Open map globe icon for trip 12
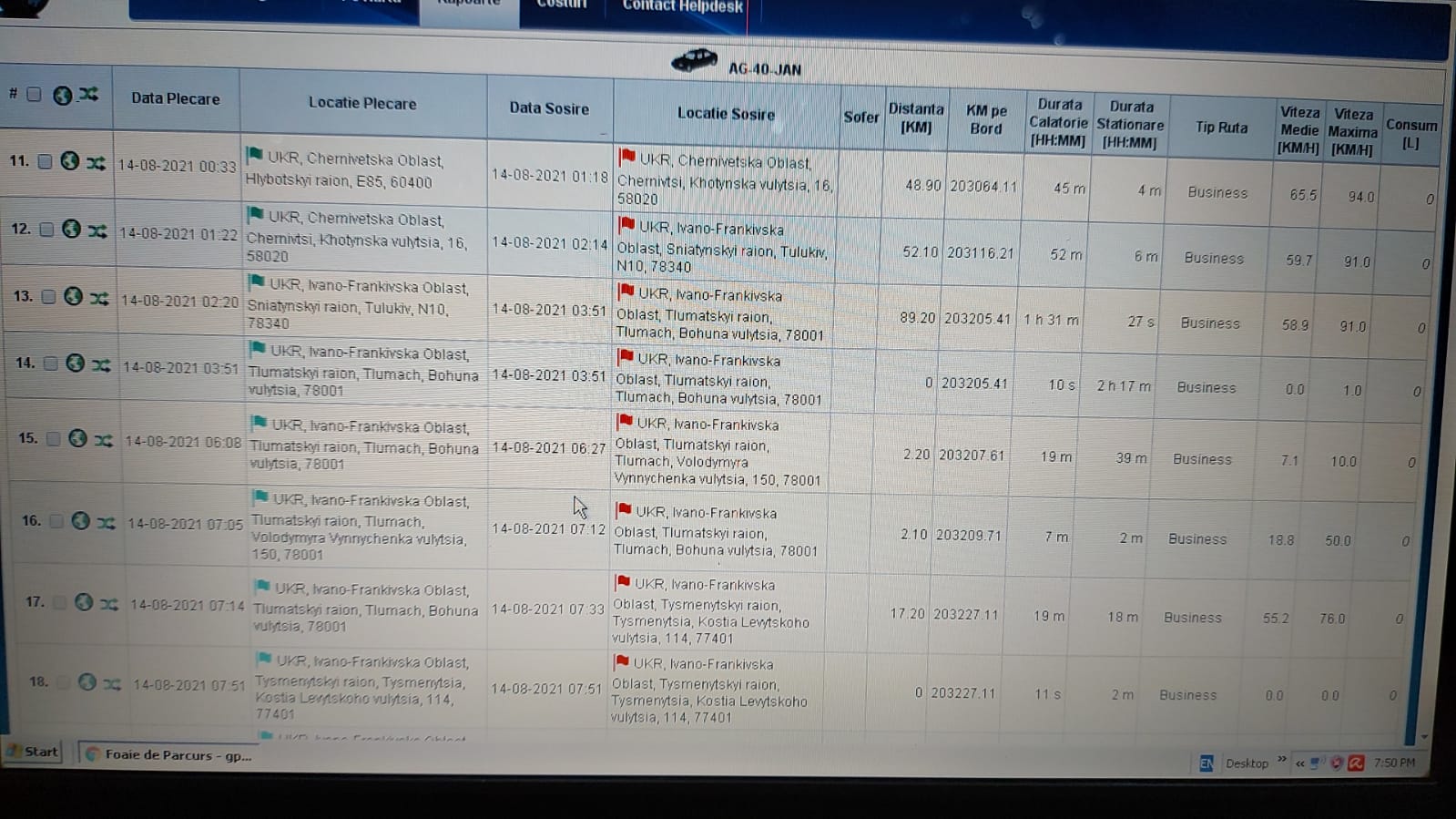1456x819 pixels. [71, 229]
